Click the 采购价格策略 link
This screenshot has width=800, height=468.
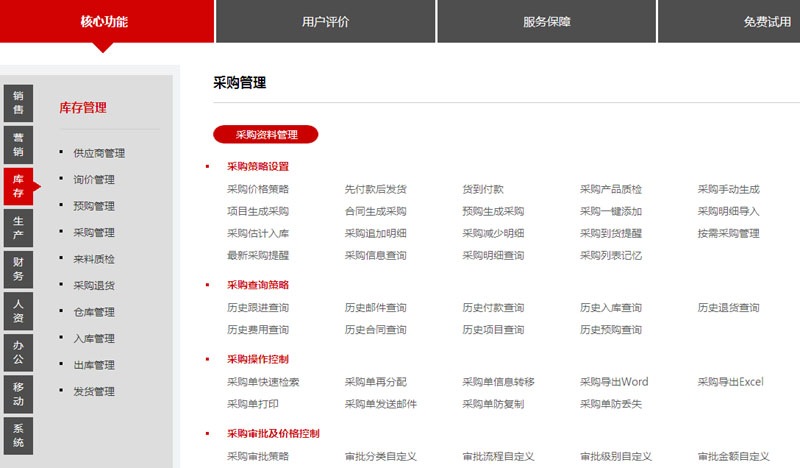pyautogui.click(x=258, y=189)
